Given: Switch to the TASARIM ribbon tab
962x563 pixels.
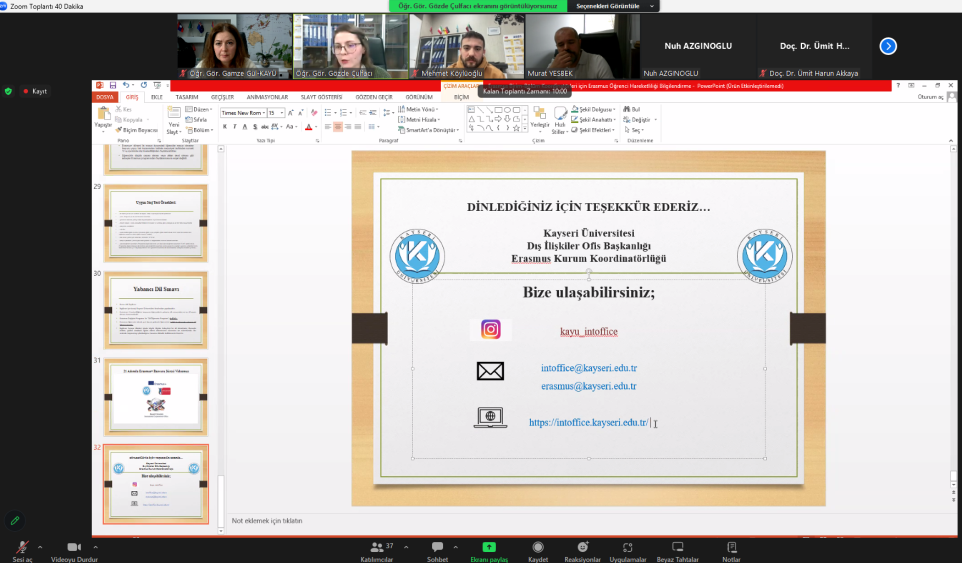Looking at the screenshot, I should click(x=187, y=97).
